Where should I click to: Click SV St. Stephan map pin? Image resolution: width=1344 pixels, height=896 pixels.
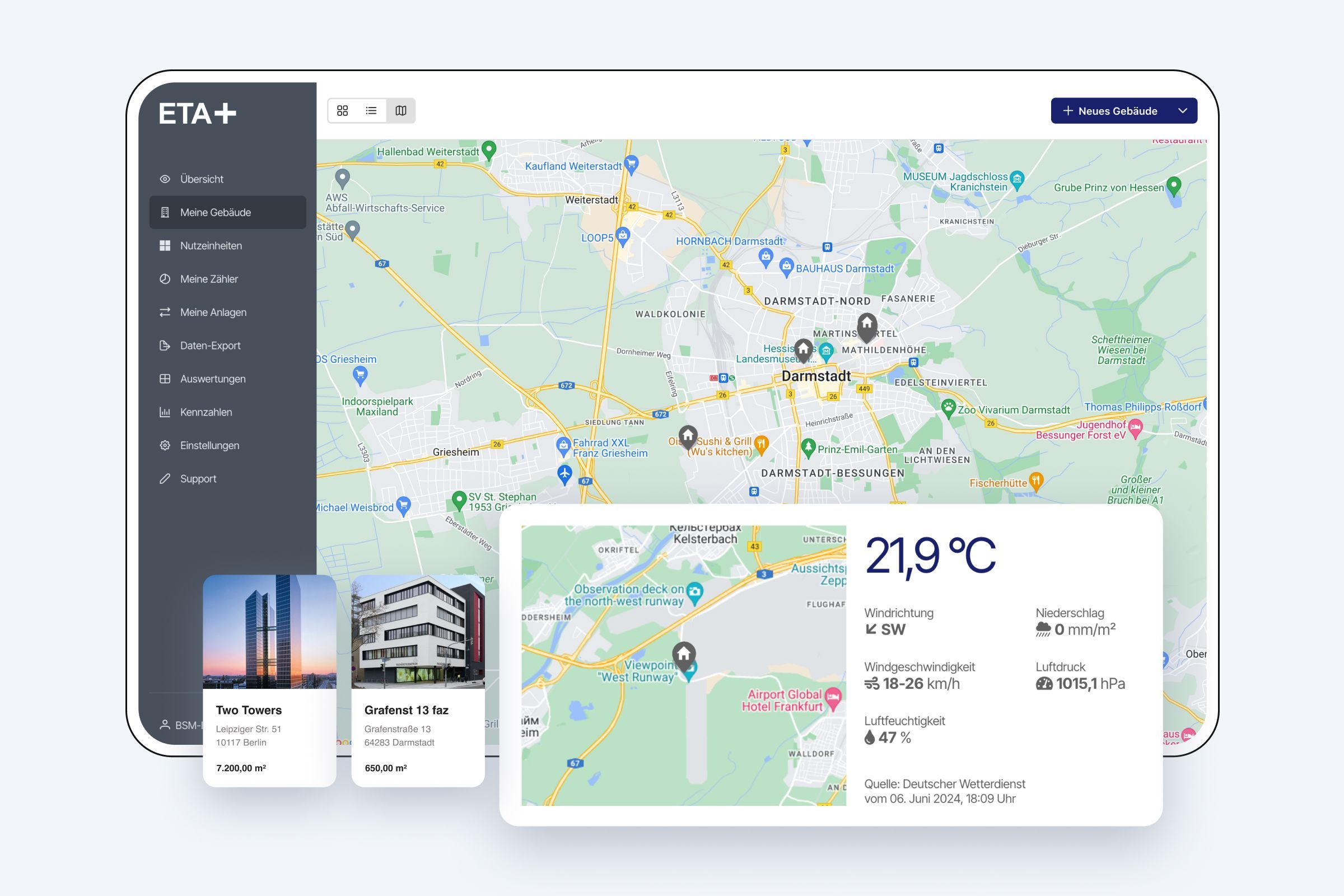point(459,500)
